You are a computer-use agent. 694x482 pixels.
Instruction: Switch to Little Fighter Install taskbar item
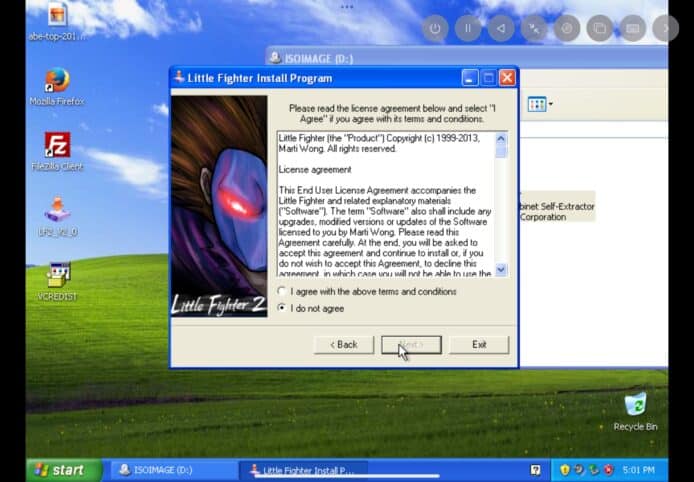(x=303, y=470)
